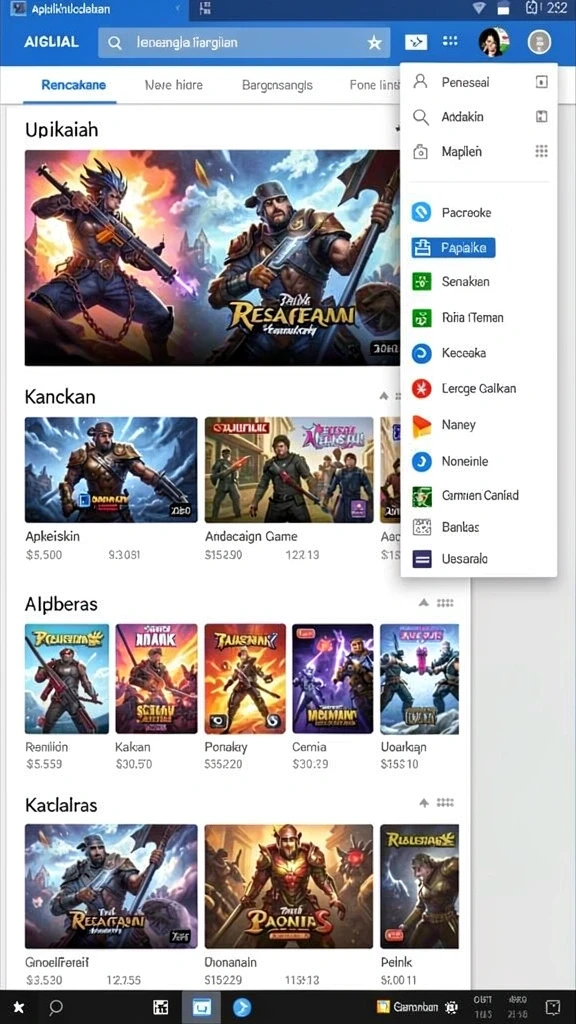The width and height of the screenshot is (576, 1024).
Task: Select the highlighted Papaike menu entry
Action: [453, 248]
